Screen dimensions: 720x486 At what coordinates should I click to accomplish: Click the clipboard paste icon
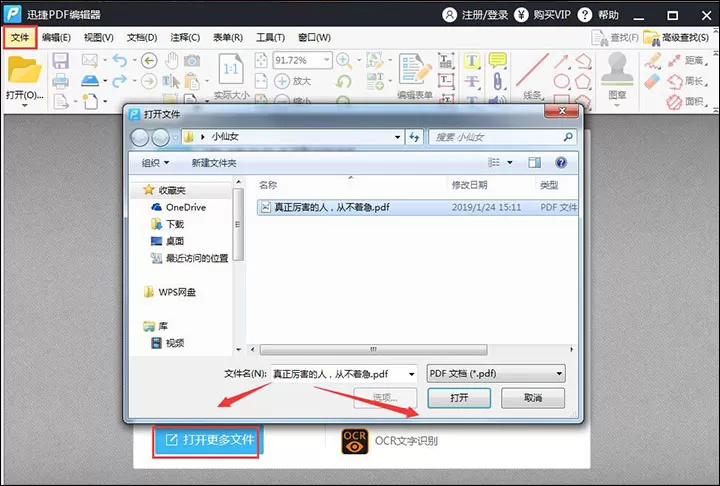[x=192, y=81]
